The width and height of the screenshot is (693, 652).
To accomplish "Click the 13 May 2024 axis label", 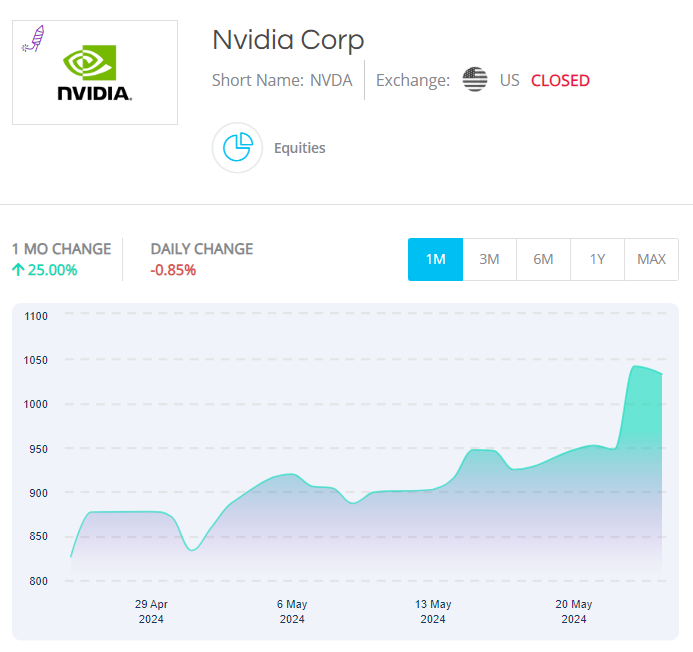I will pyautogui.click(x=433, y=611).
